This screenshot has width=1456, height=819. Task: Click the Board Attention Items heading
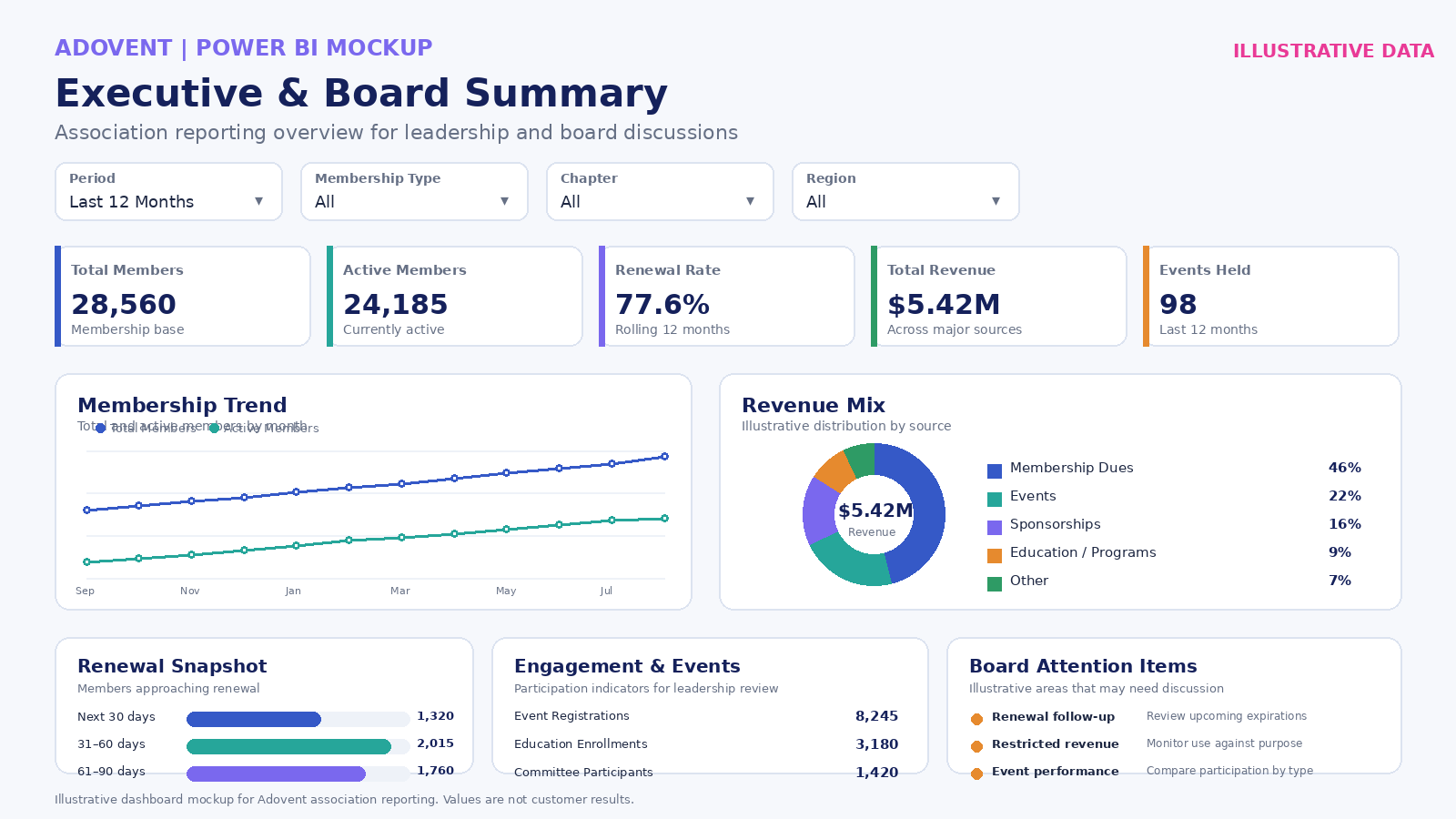click(x=1083, y=666)
